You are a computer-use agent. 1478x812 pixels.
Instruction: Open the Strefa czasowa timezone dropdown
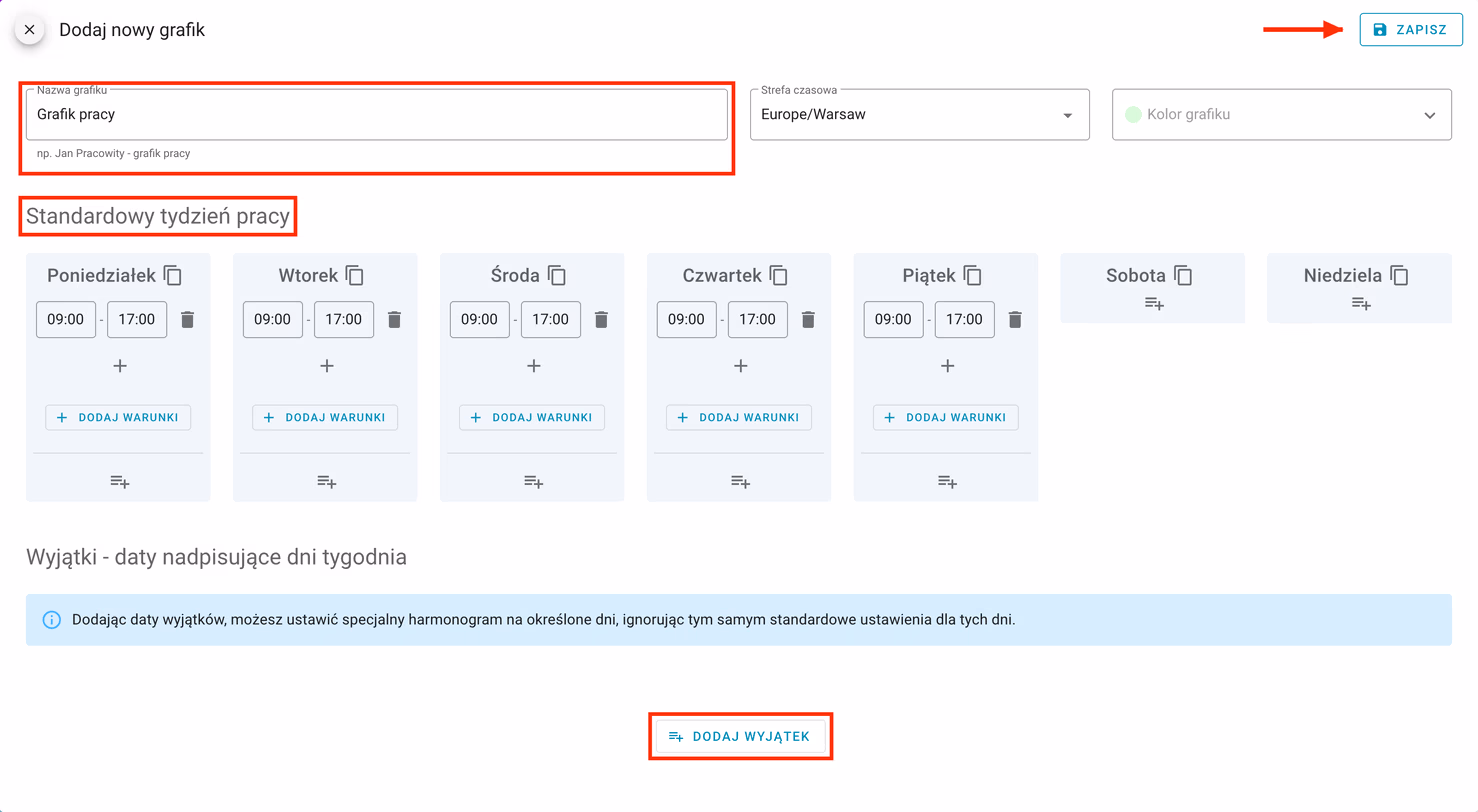click(x=920, y=114)
